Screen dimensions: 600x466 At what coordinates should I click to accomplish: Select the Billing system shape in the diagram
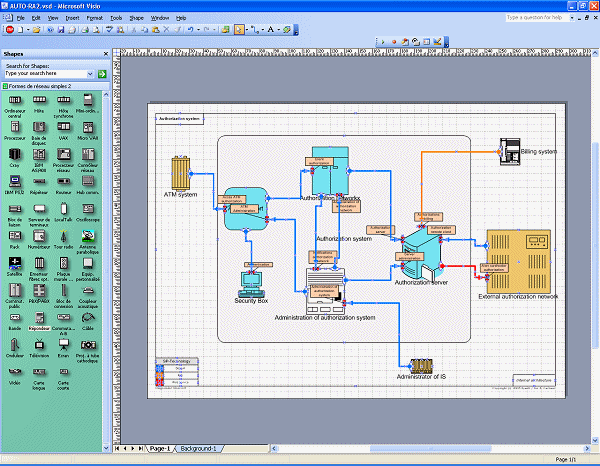510,152
